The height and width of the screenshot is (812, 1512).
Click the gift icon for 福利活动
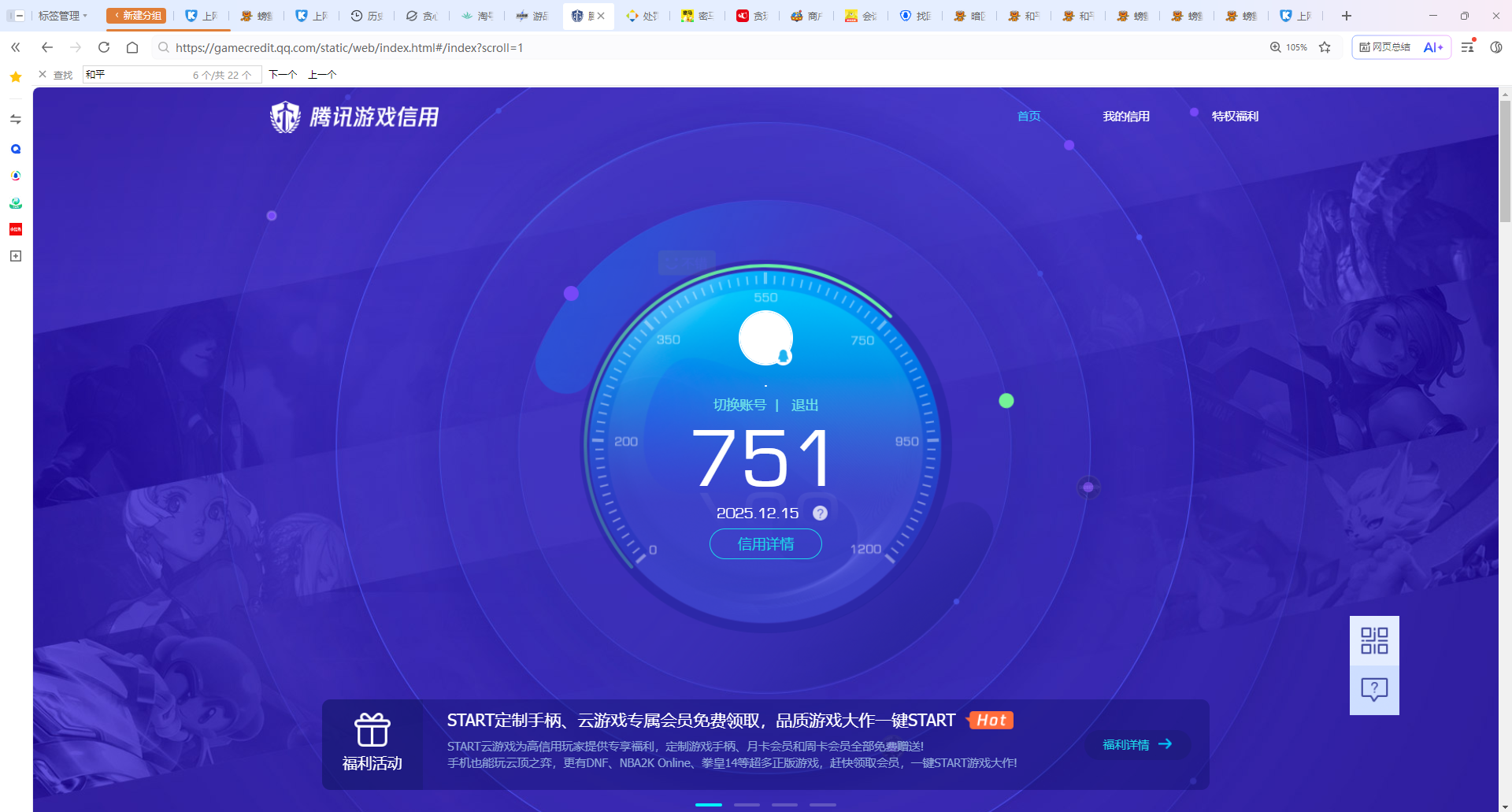[372, 730]
